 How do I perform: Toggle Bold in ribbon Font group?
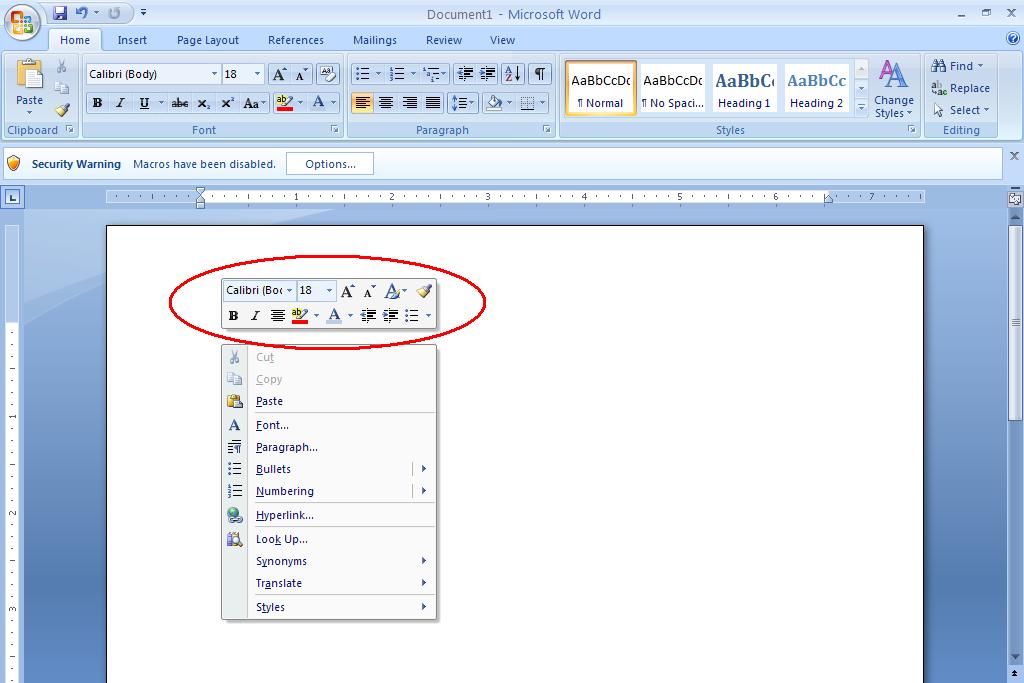click(x=97, y=103)
